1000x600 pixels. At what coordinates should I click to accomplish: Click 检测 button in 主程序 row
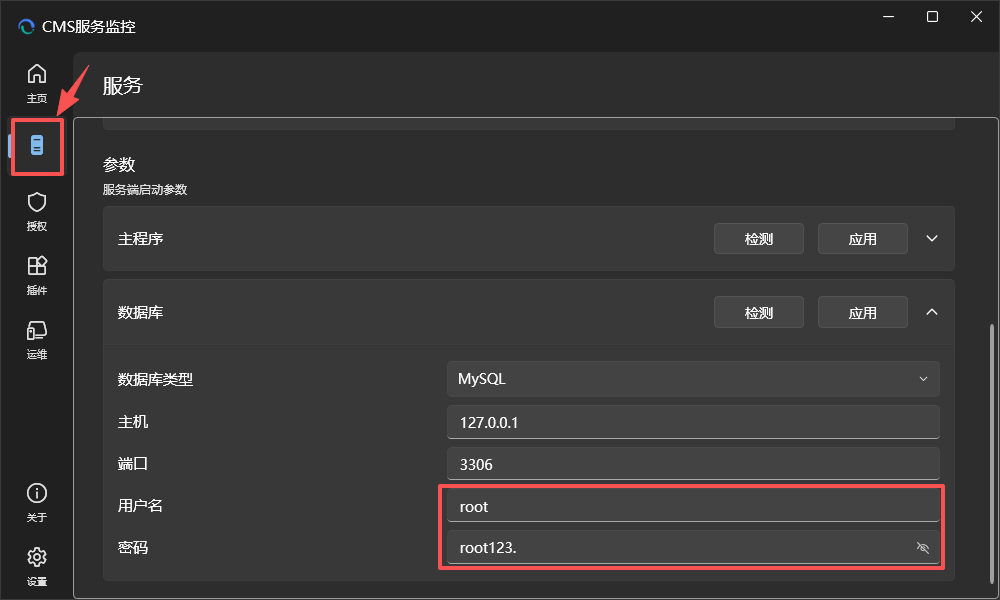point(759,239)
